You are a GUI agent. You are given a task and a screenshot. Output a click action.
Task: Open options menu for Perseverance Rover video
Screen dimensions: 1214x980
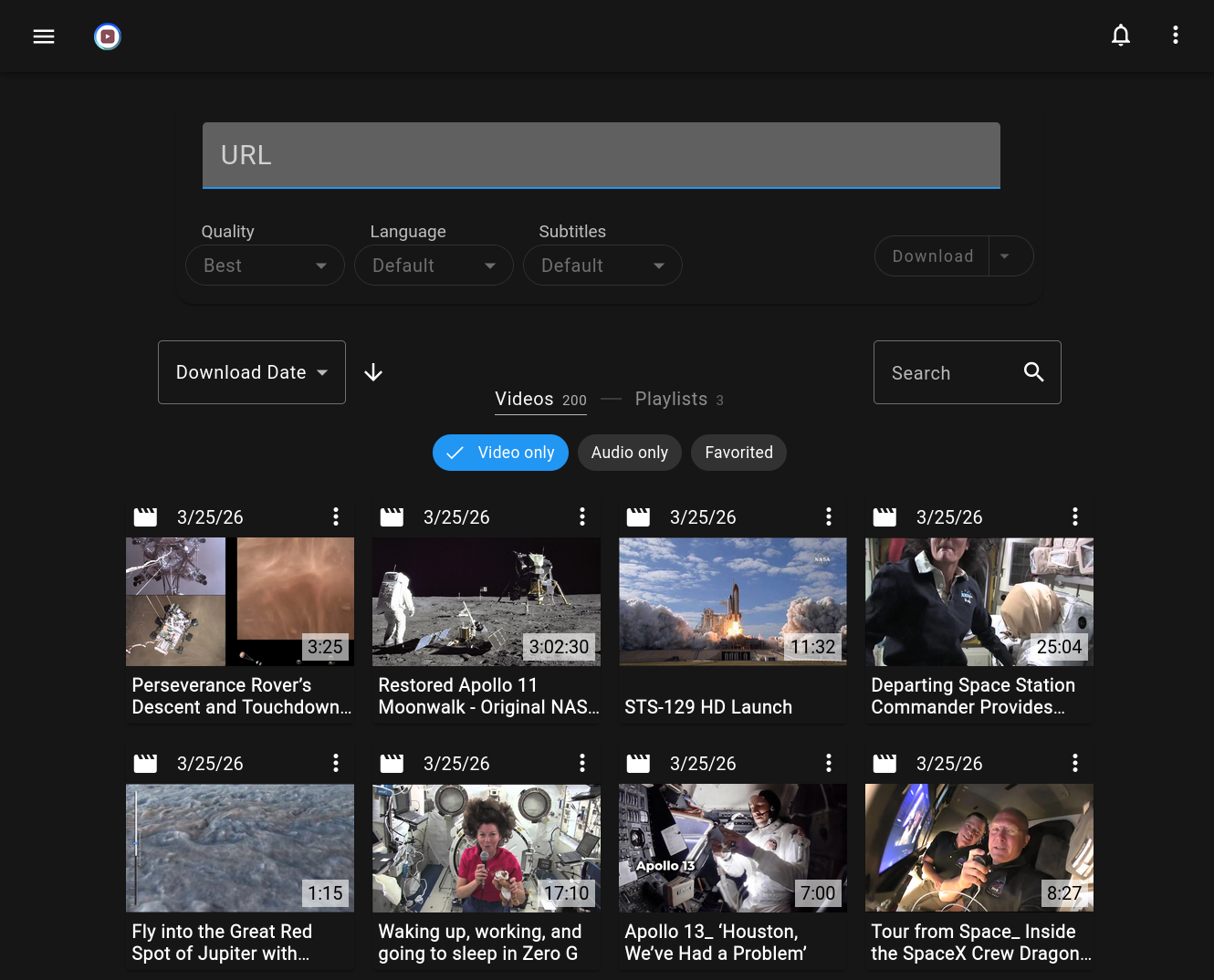(336, 516)
